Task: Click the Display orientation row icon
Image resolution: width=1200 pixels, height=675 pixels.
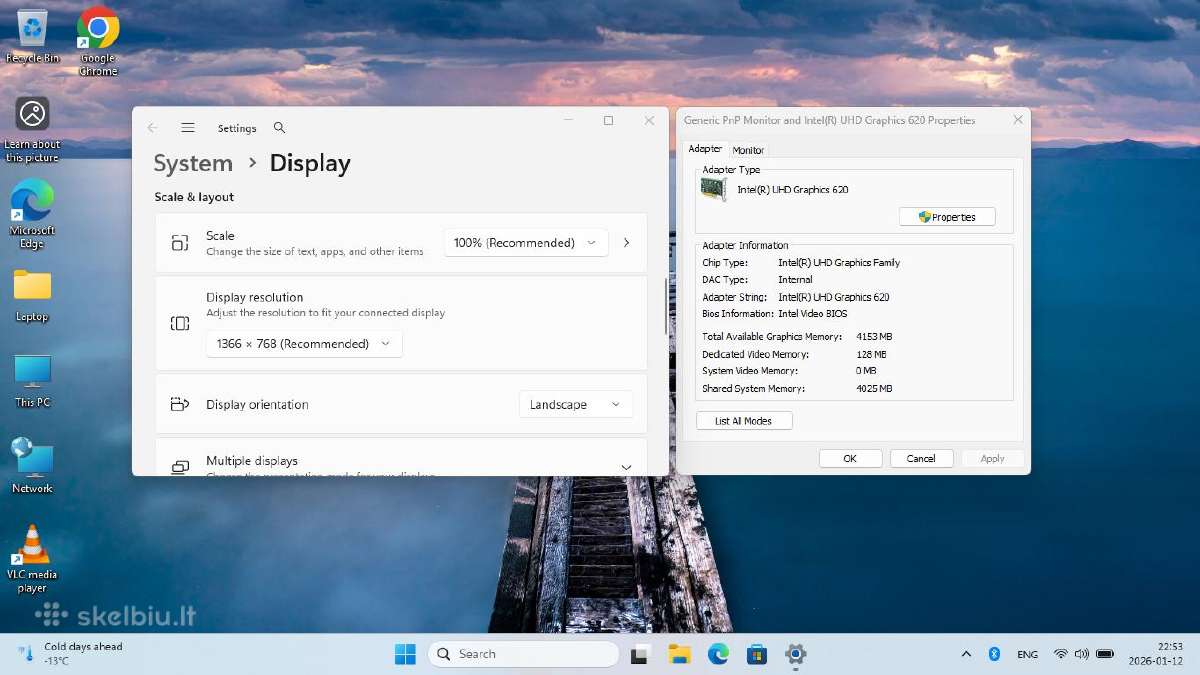Action: (x=180, y=404)
